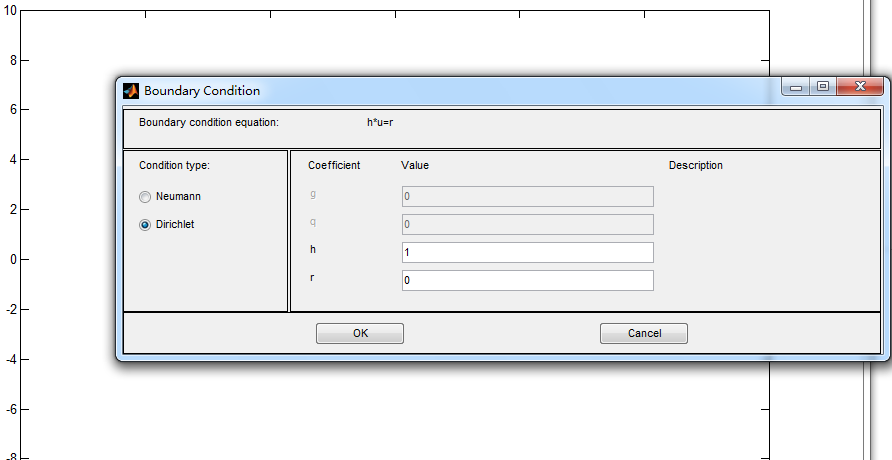892x460 pixels.
Task: Maximize the Boundary Condition dialog
Action: 823,88
